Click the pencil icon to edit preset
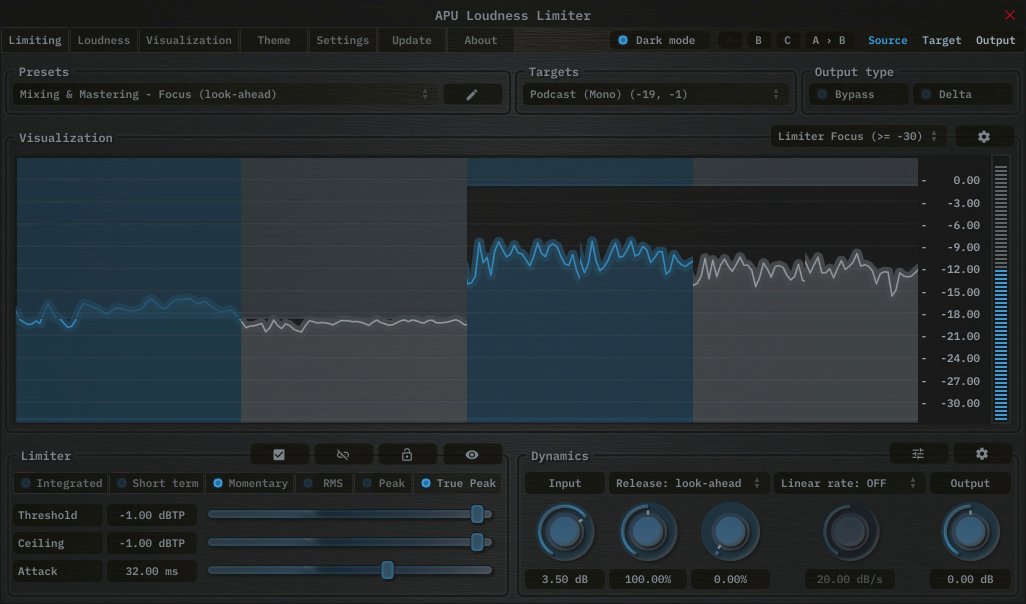Screen dimensions: 1026x604 coord(471,93)
